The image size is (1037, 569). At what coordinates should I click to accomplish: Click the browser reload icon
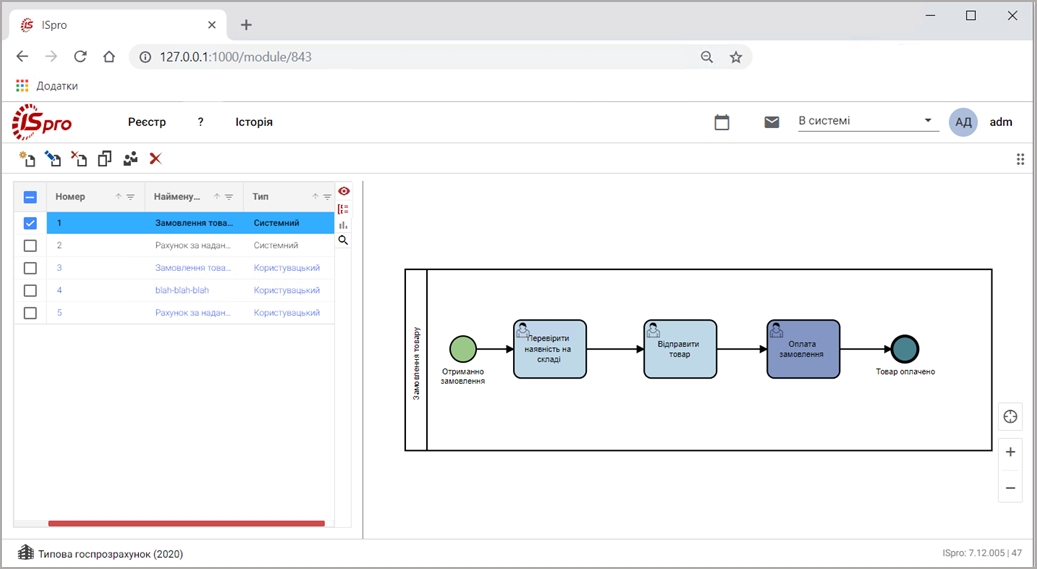pos(80,57)
